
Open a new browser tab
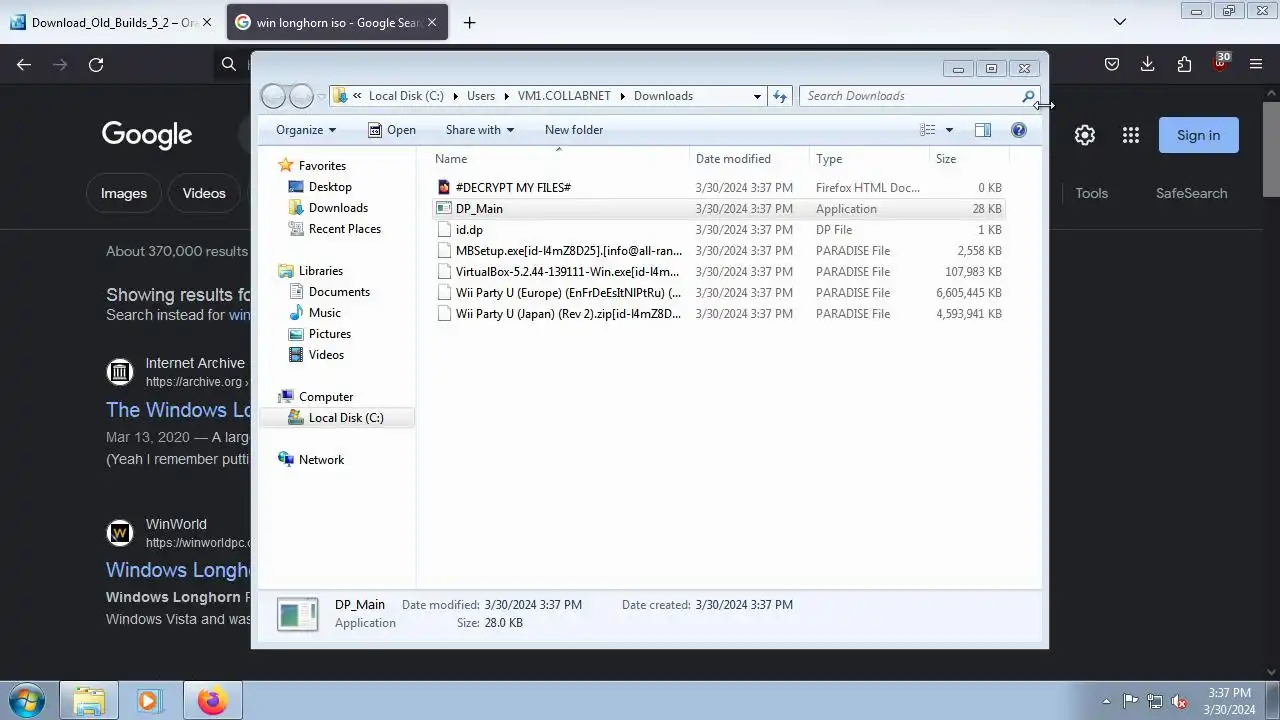pos(469,22)
